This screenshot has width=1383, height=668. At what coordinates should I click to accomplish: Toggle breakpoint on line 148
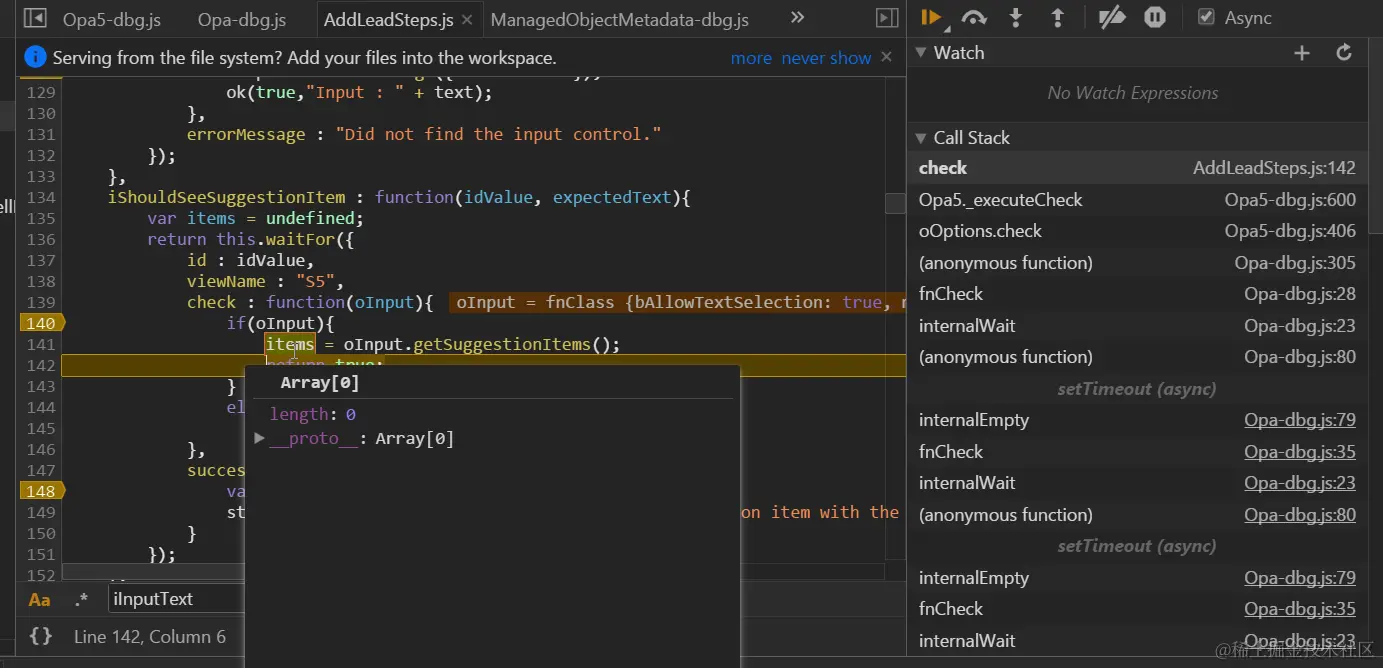[x=41, y=491]
